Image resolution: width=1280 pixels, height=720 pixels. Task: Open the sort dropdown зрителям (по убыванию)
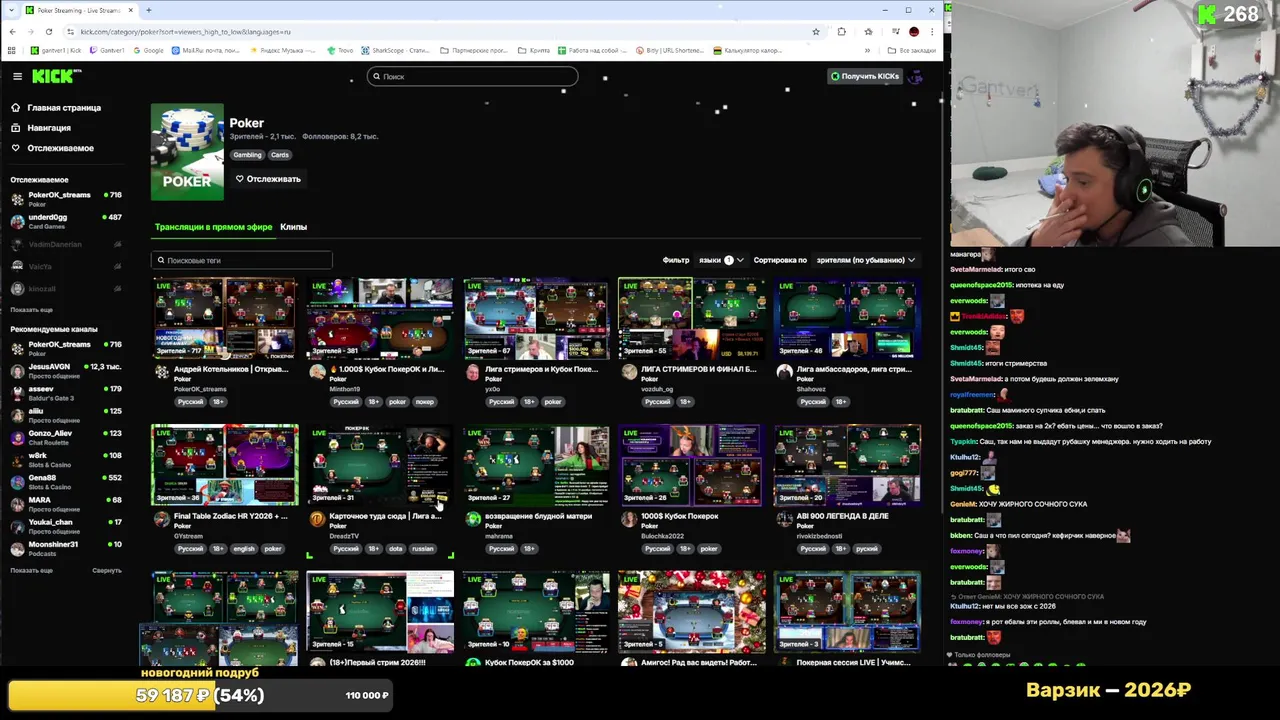865,260
